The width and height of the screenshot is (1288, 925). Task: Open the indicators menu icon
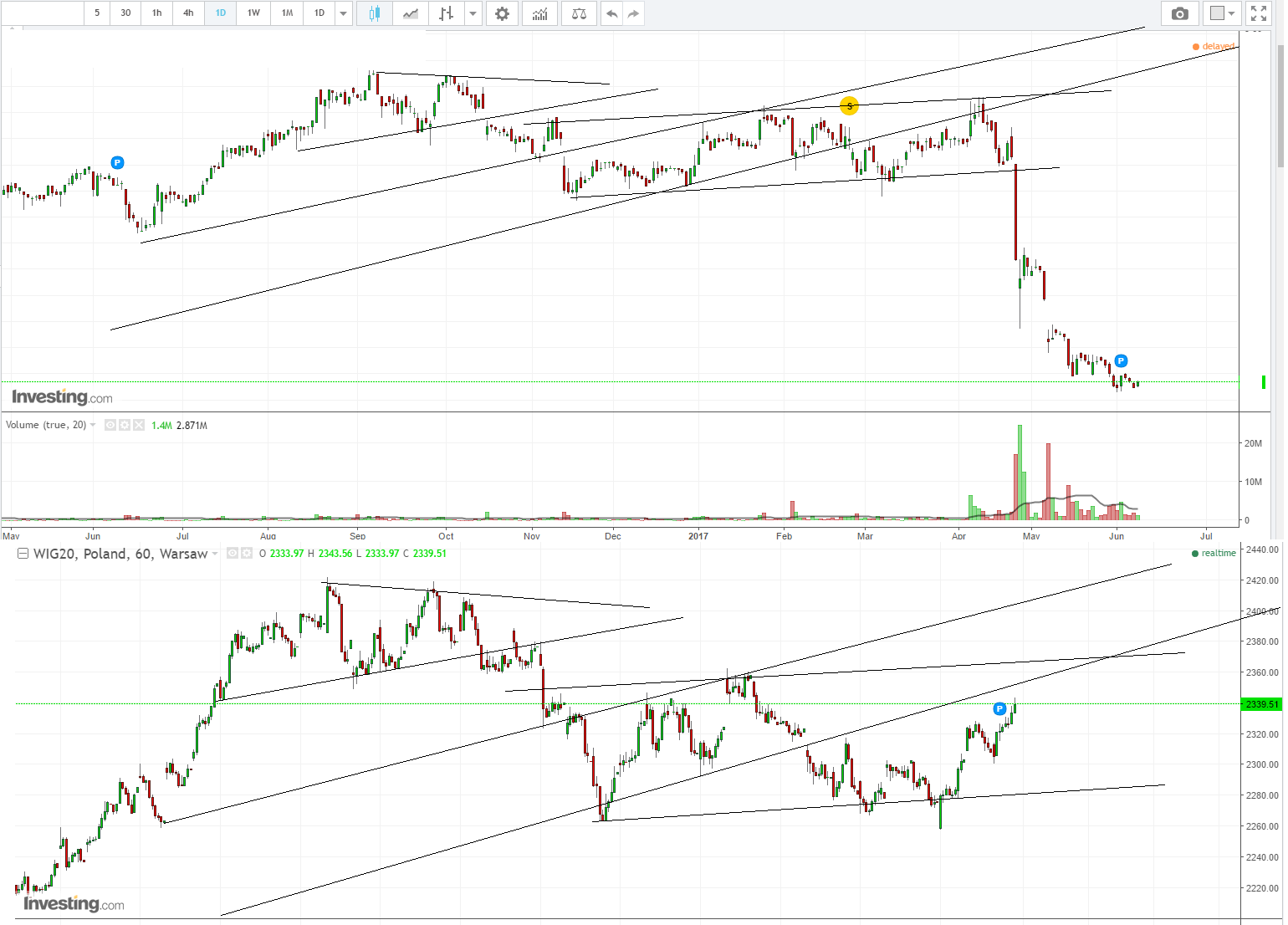click(x=540, y=13)
